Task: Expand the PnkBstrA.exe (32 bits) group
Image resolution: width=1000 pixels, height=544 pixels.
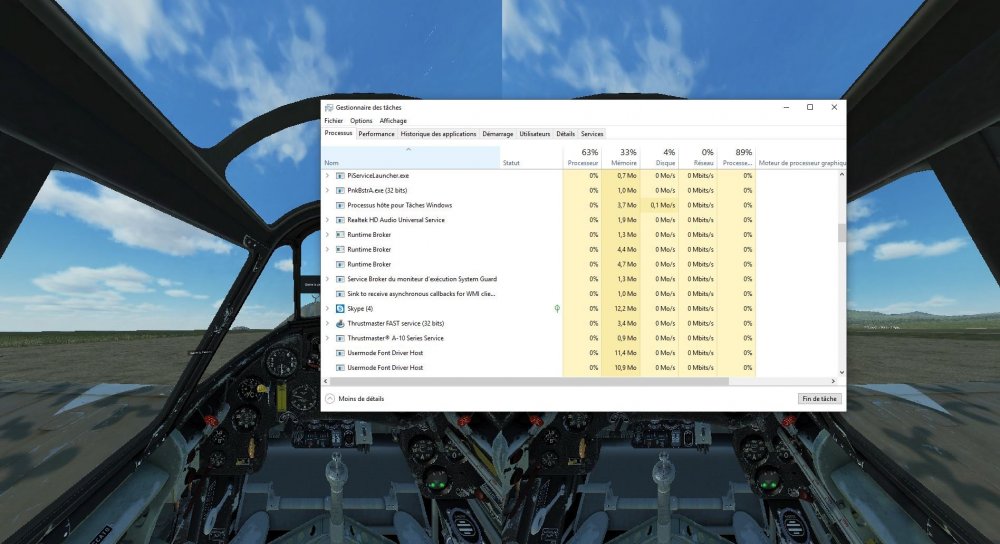Action: (327, 190)
